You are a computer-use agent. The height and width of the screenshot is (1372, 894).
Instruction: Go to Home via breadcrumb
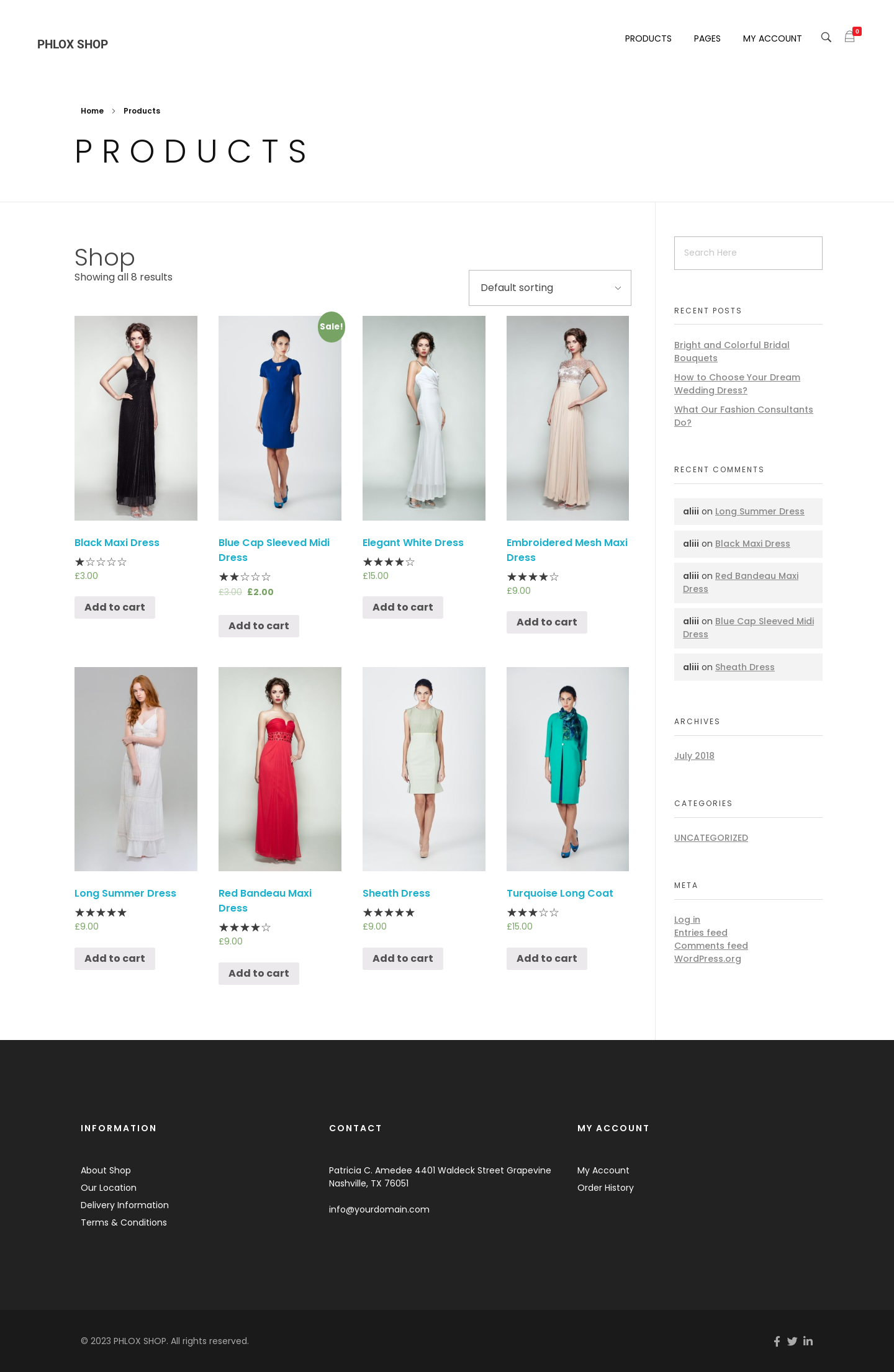(92, 111)
